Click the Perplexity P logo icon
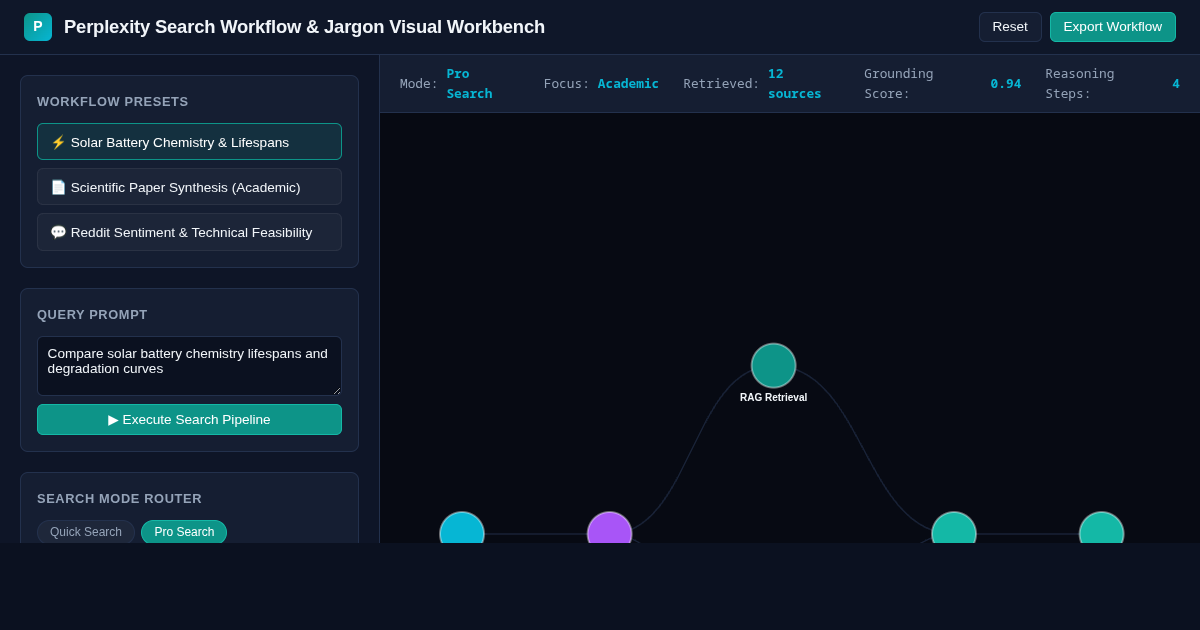 38,27
